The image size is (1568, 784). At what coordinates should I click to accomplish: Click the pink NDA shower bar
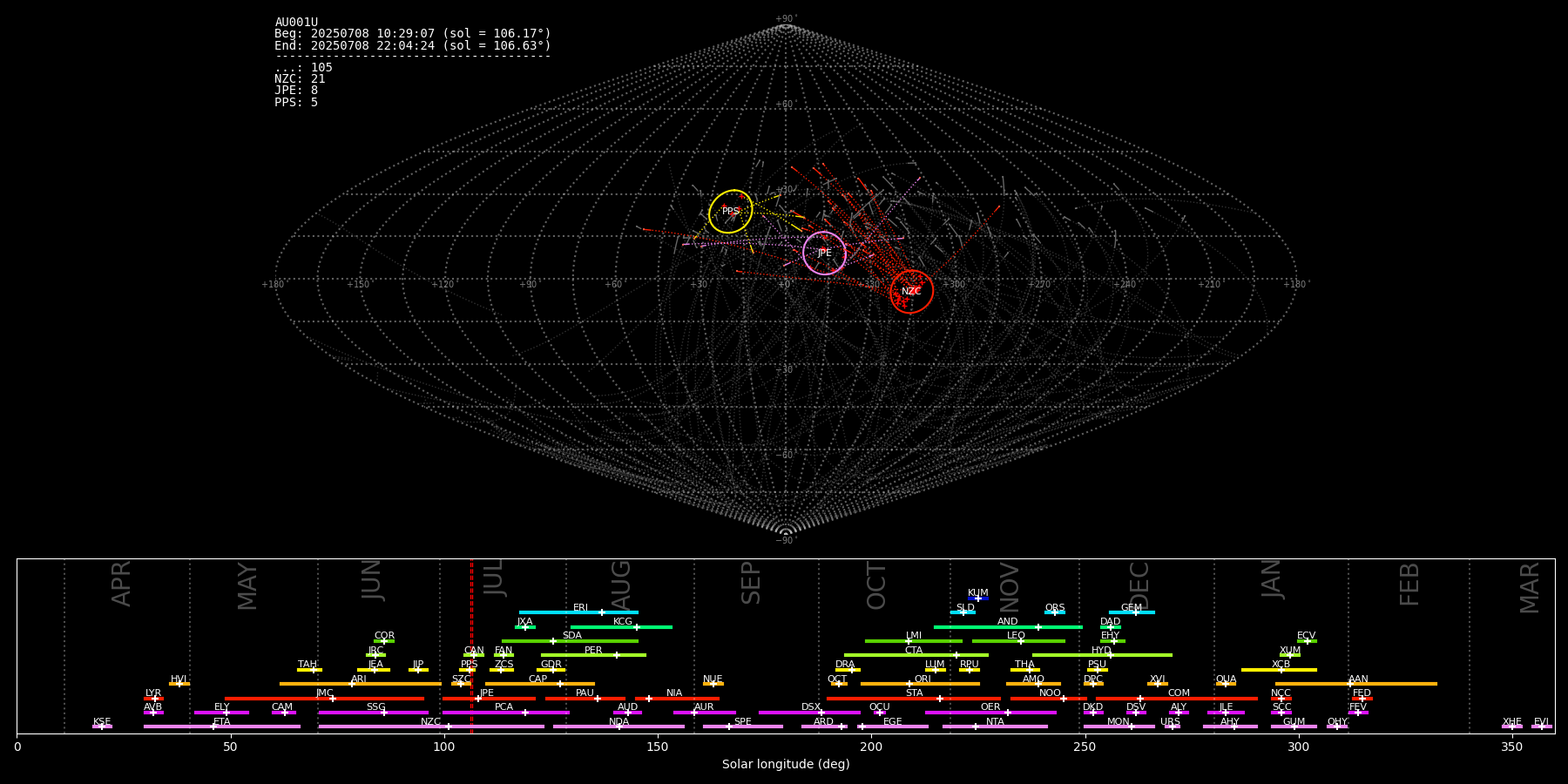[x=618, y=727]
